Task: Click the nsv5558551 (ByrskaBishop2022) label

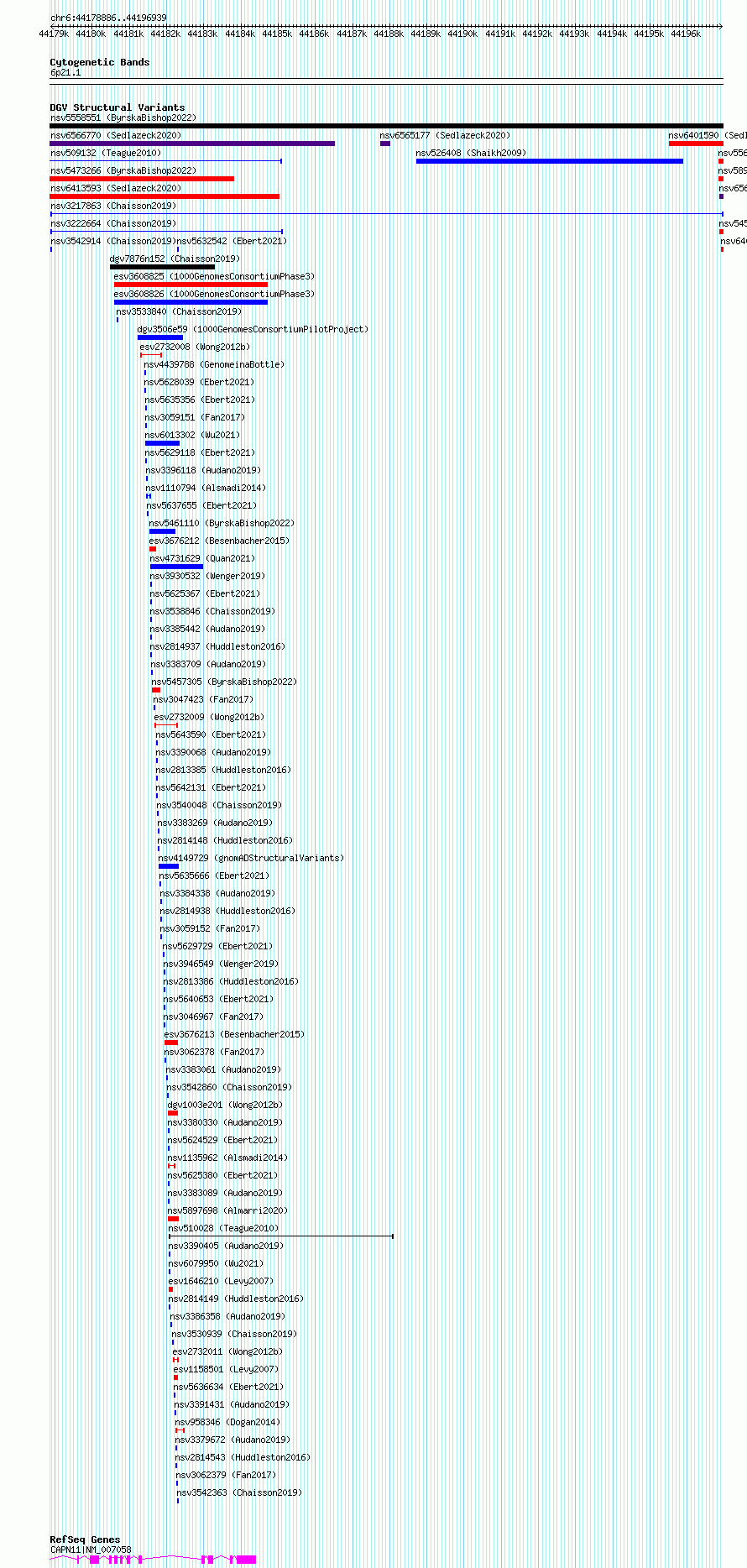Action: [x=123, y=118]
